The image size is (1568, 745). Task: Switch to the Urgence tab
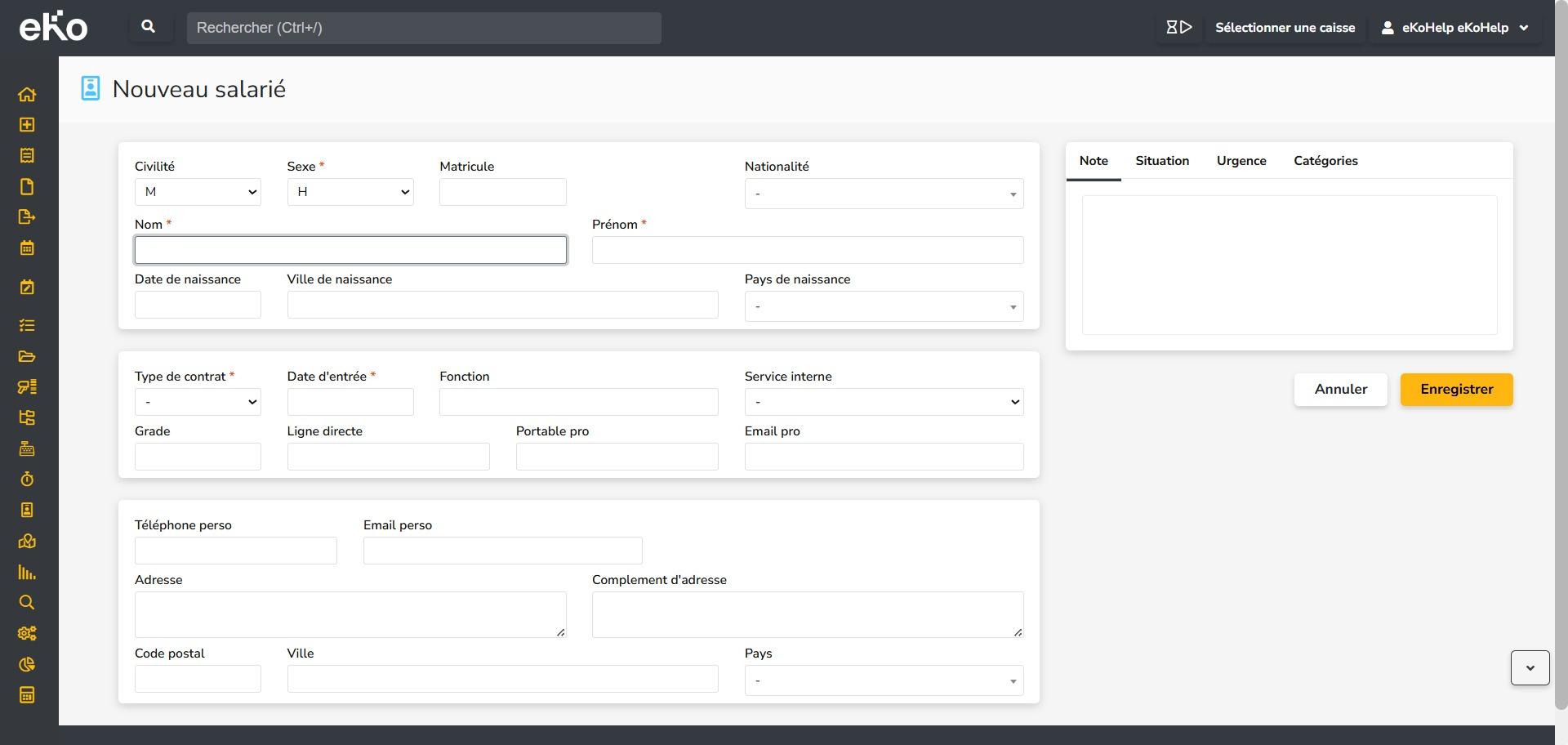click(1241, 161)
